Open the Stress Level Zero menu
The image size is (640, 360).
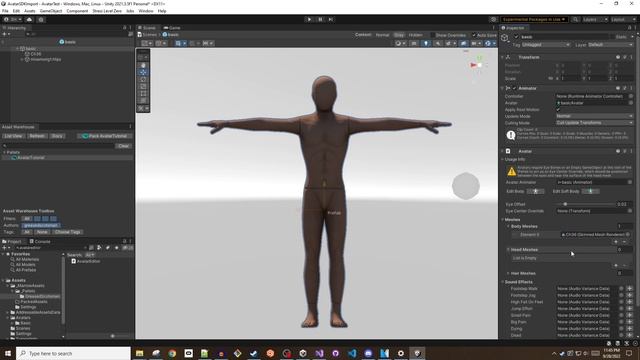[107, 11]
